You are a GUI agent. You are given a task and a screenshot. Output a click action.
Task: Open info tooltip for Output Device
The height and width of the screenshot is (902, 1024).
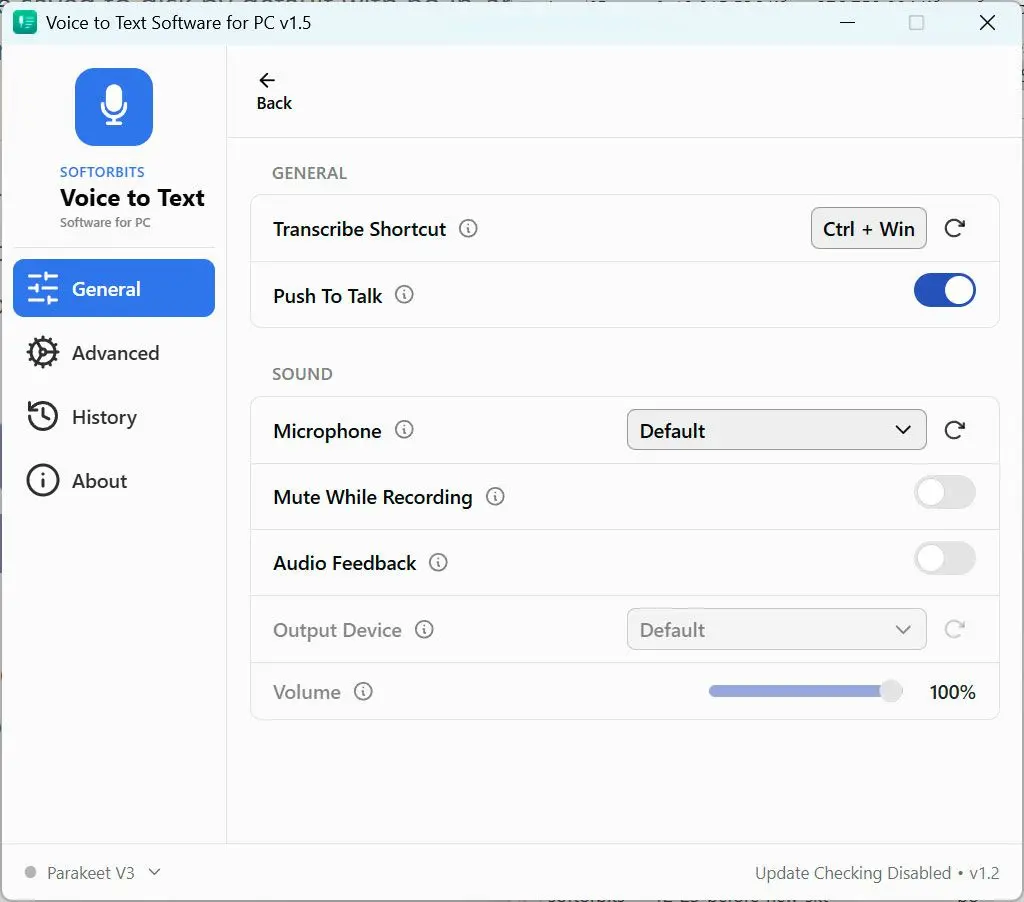click(424, 629)
